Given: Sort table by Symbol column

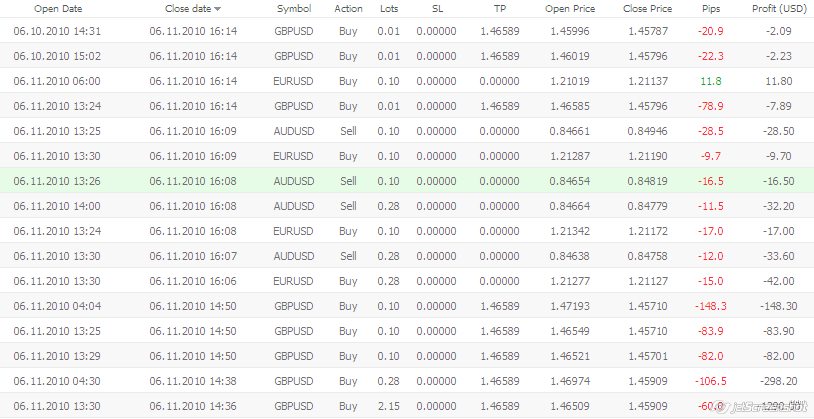Looking at the screenshot, I should [294, 9].
